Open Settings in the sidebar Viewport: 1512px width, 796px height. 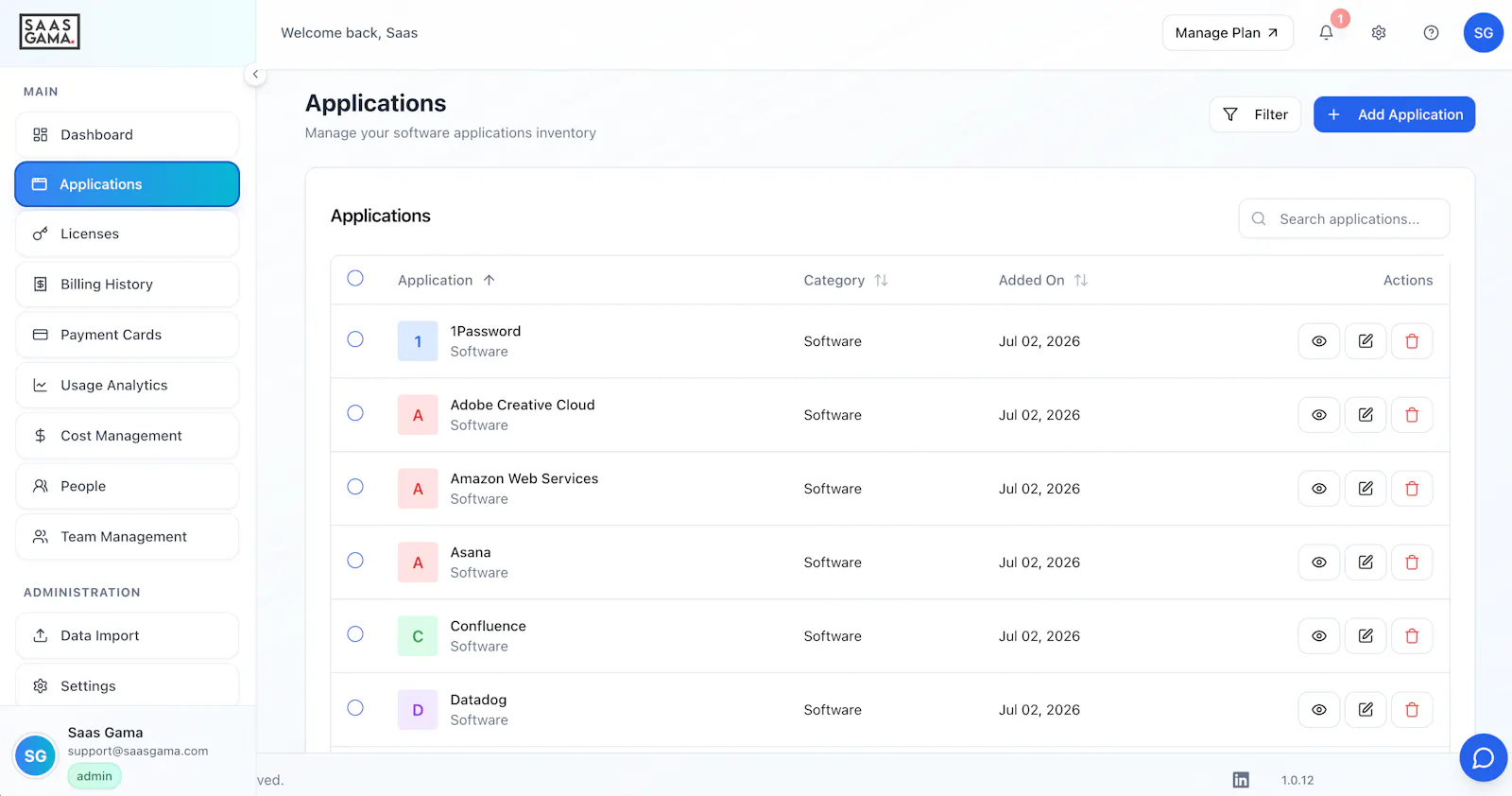127,685
